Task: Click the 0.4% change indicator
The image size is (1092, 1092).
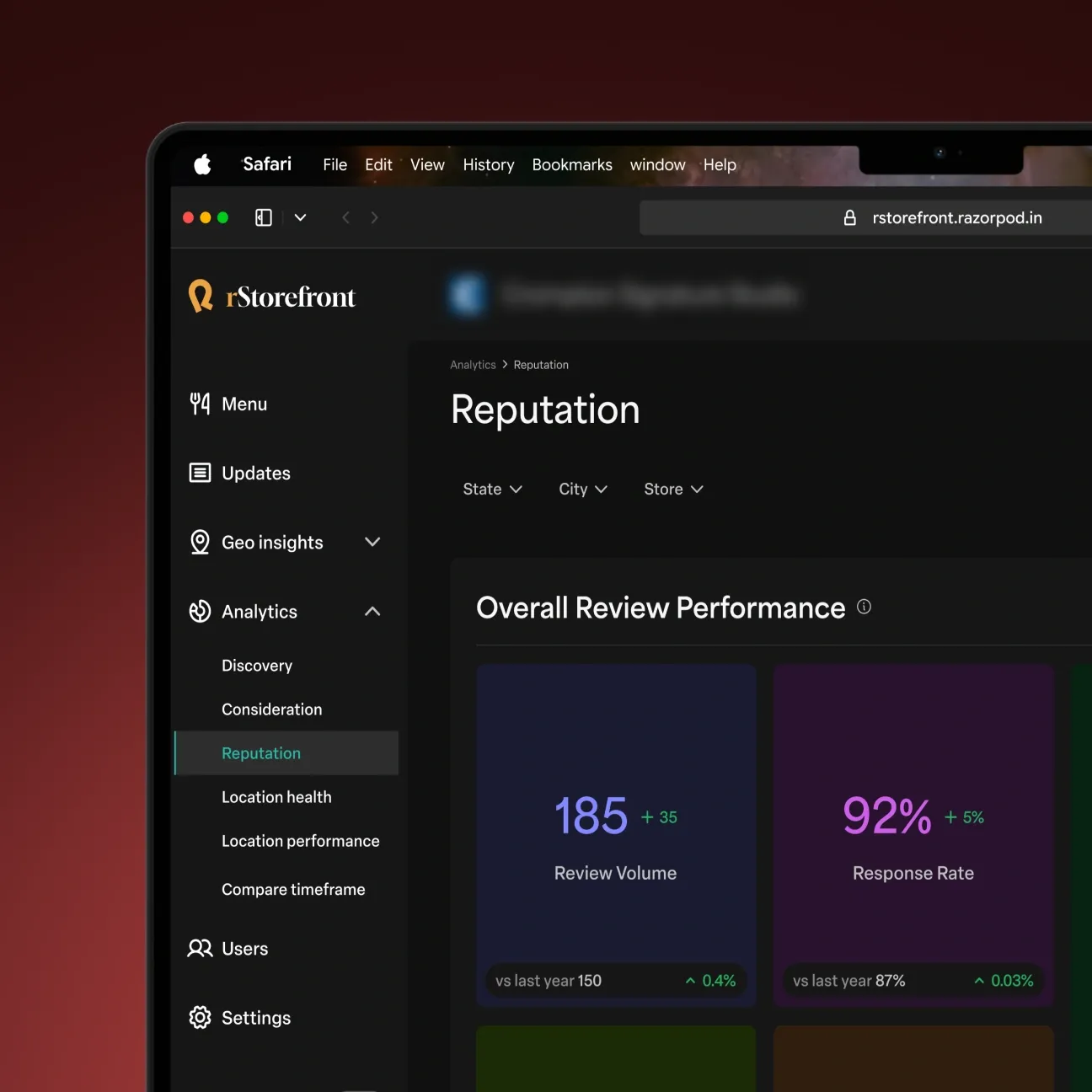Action: (710, 981)
